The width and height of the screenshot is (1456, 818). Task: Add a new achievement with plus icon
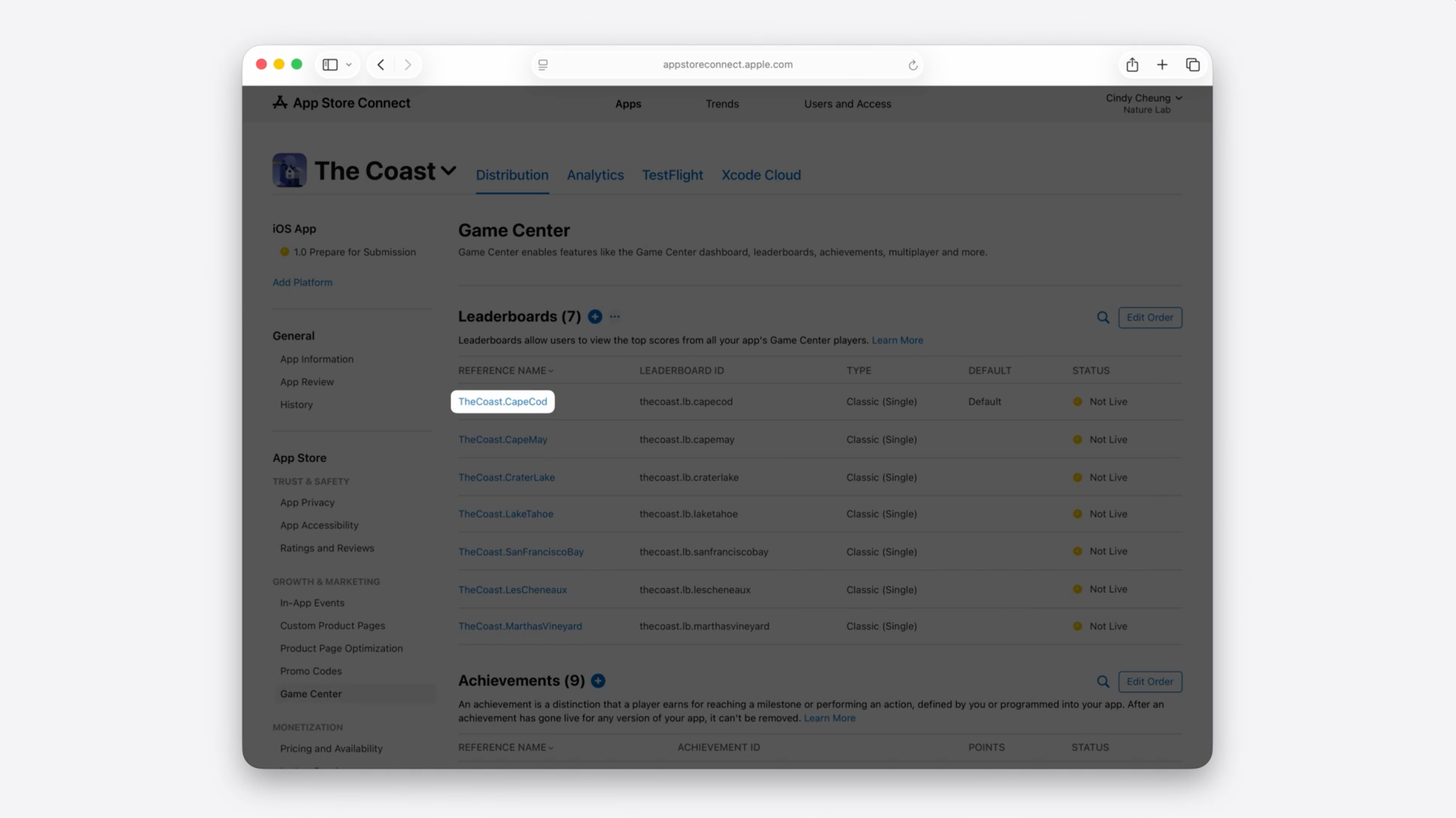598,681
